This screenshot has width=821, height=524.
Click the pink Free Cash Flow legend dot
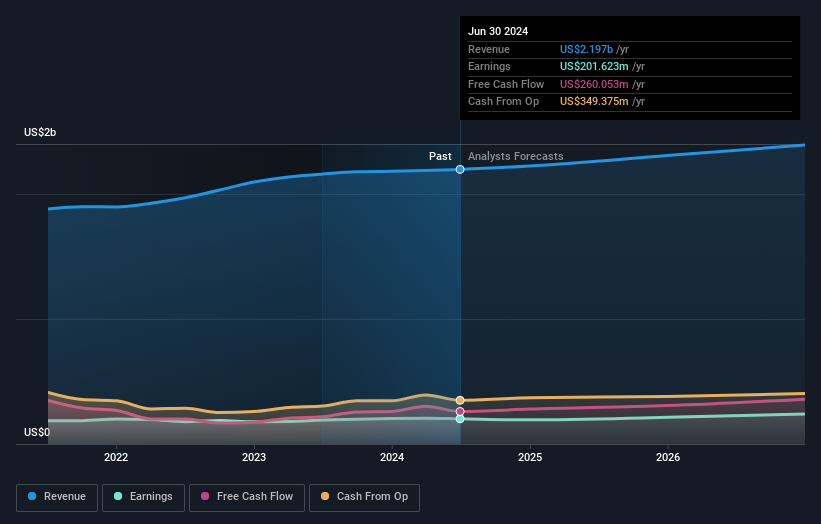click(x=205, y=496)
